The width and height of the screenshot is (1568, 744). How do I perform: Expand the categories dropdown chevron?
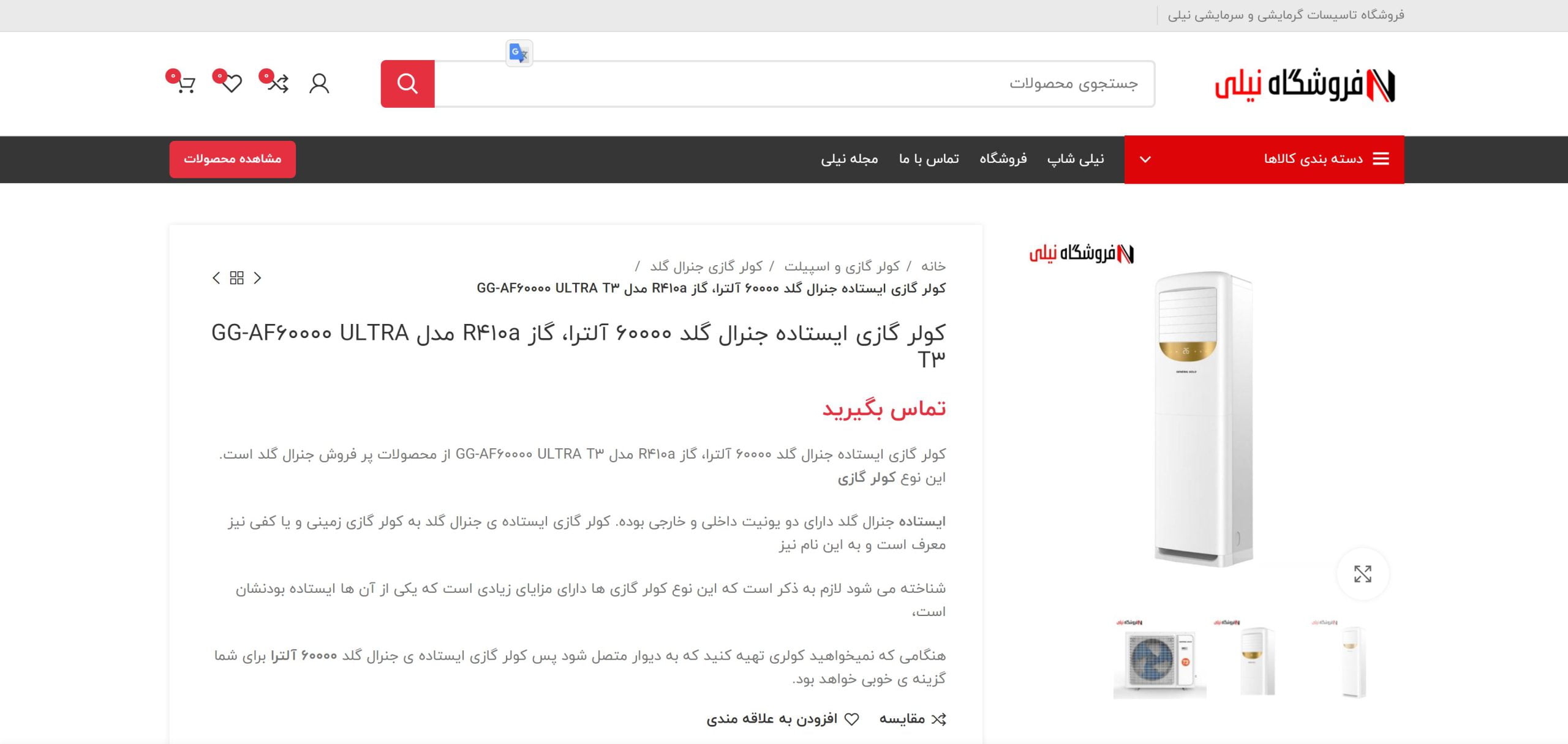[x=1145, y=159]
